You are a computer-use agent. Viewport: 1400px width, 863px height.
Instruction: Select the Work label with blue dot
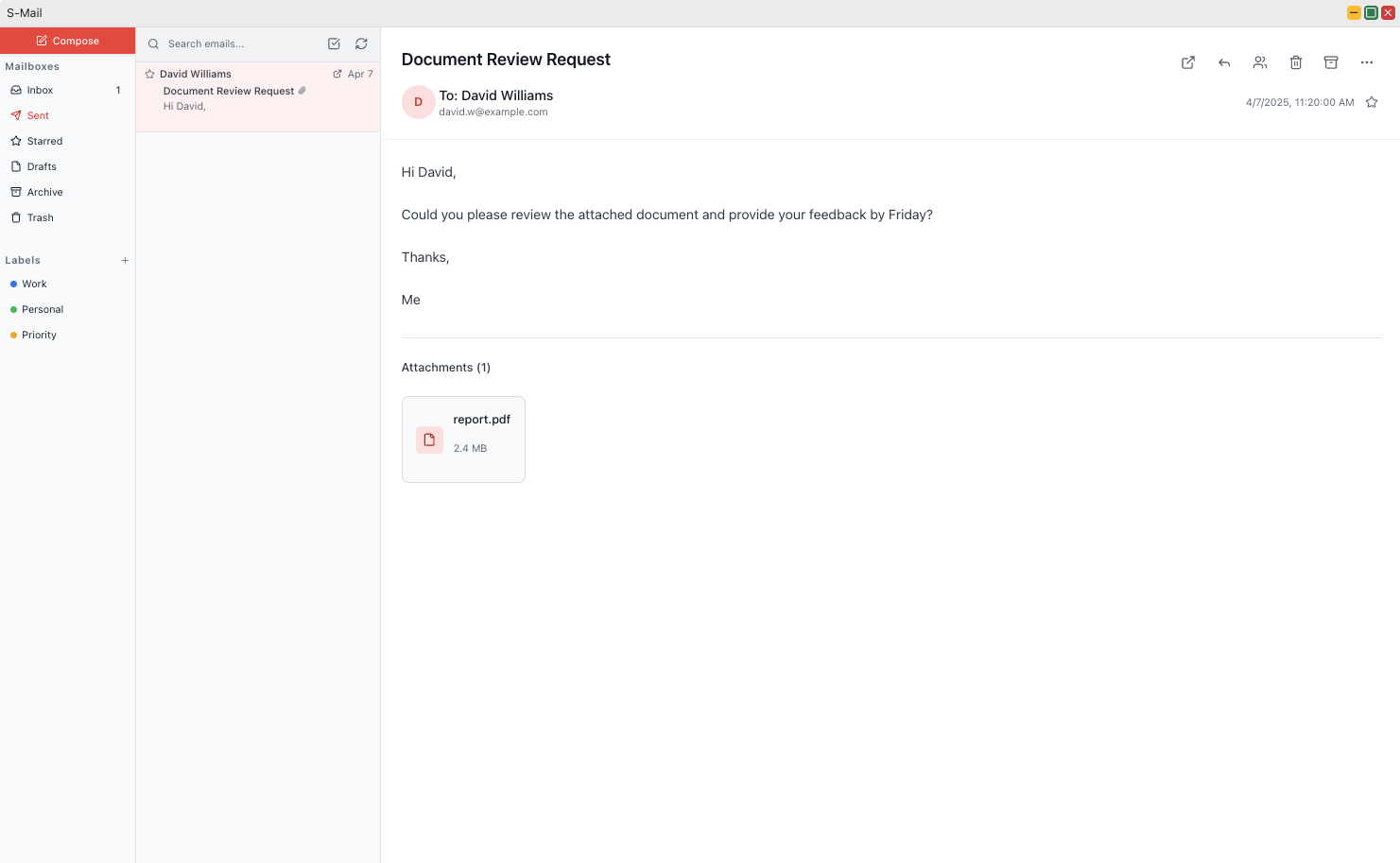pos(34,284)
